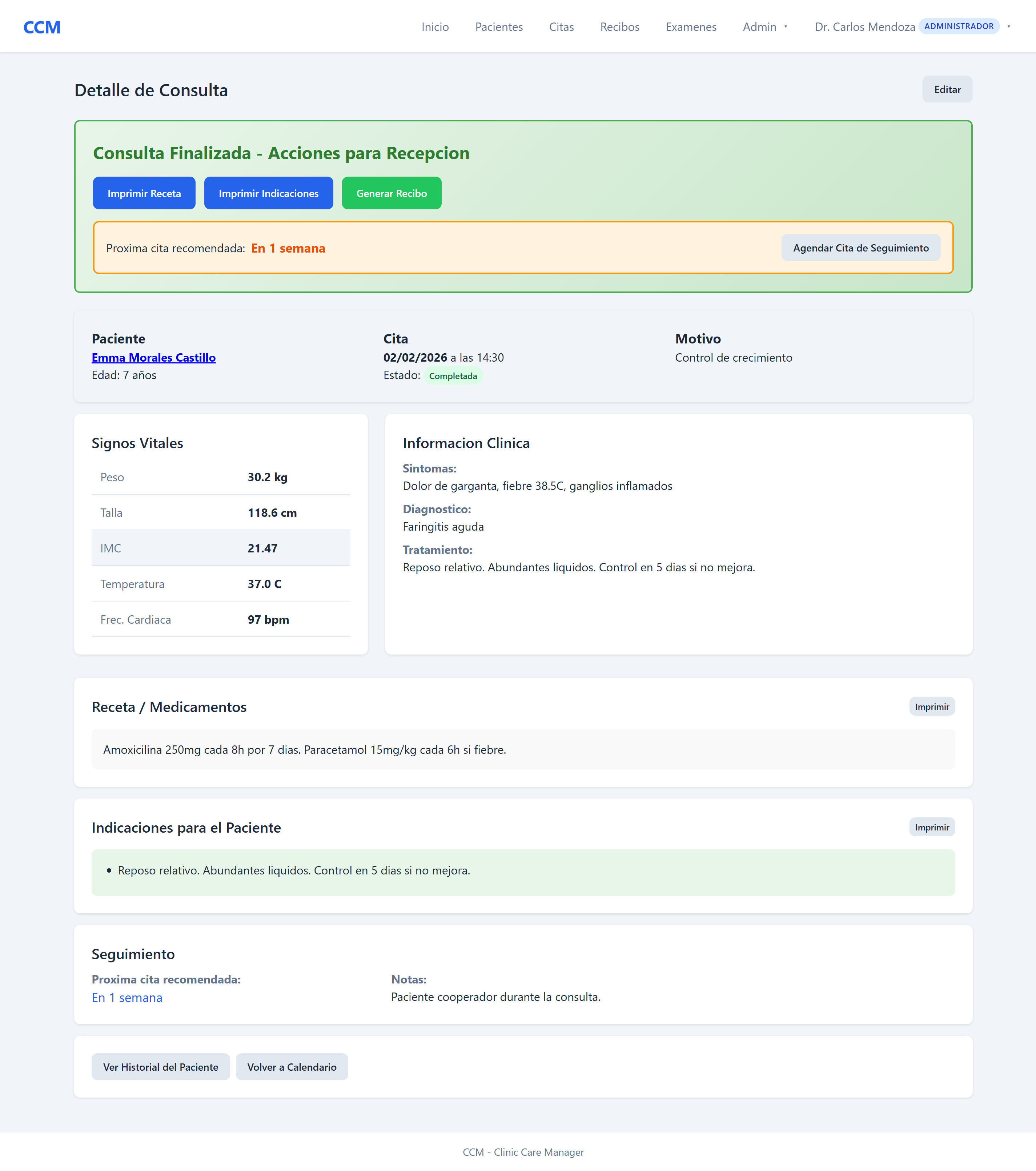Switch to Examenes page
The image size is (1036, 1171).
pyautogui.click(x=690, y=27)
